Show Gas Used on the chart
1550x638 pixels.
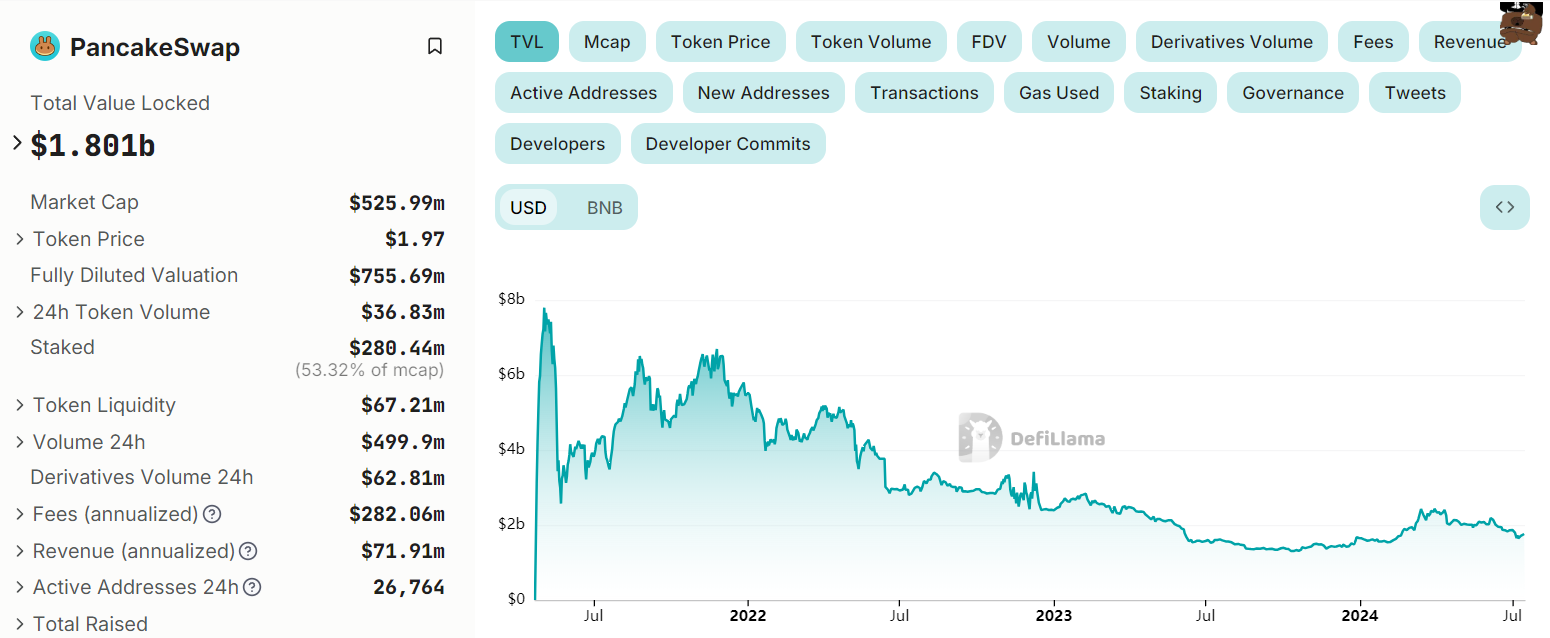(1059, 93)
